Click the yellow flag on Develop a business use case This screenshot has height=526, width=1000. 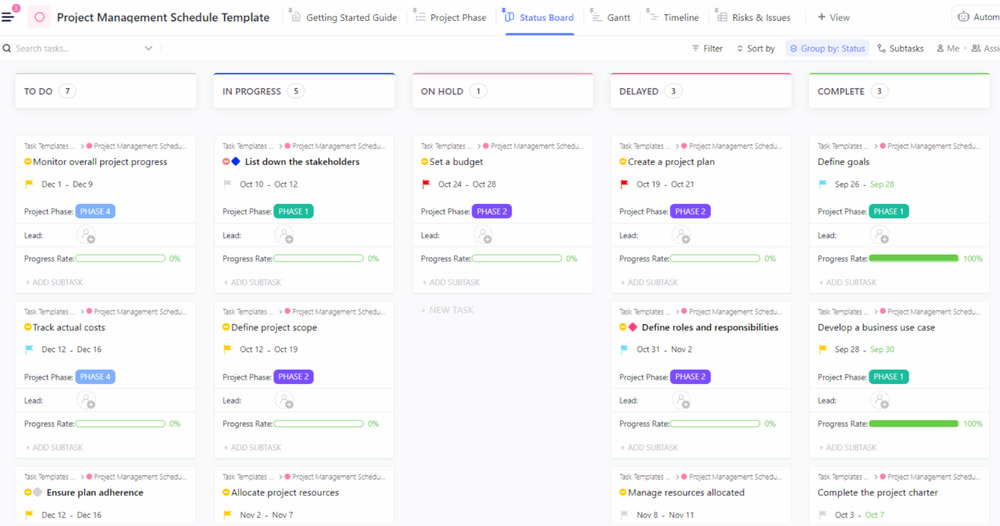tap(823, 349)
